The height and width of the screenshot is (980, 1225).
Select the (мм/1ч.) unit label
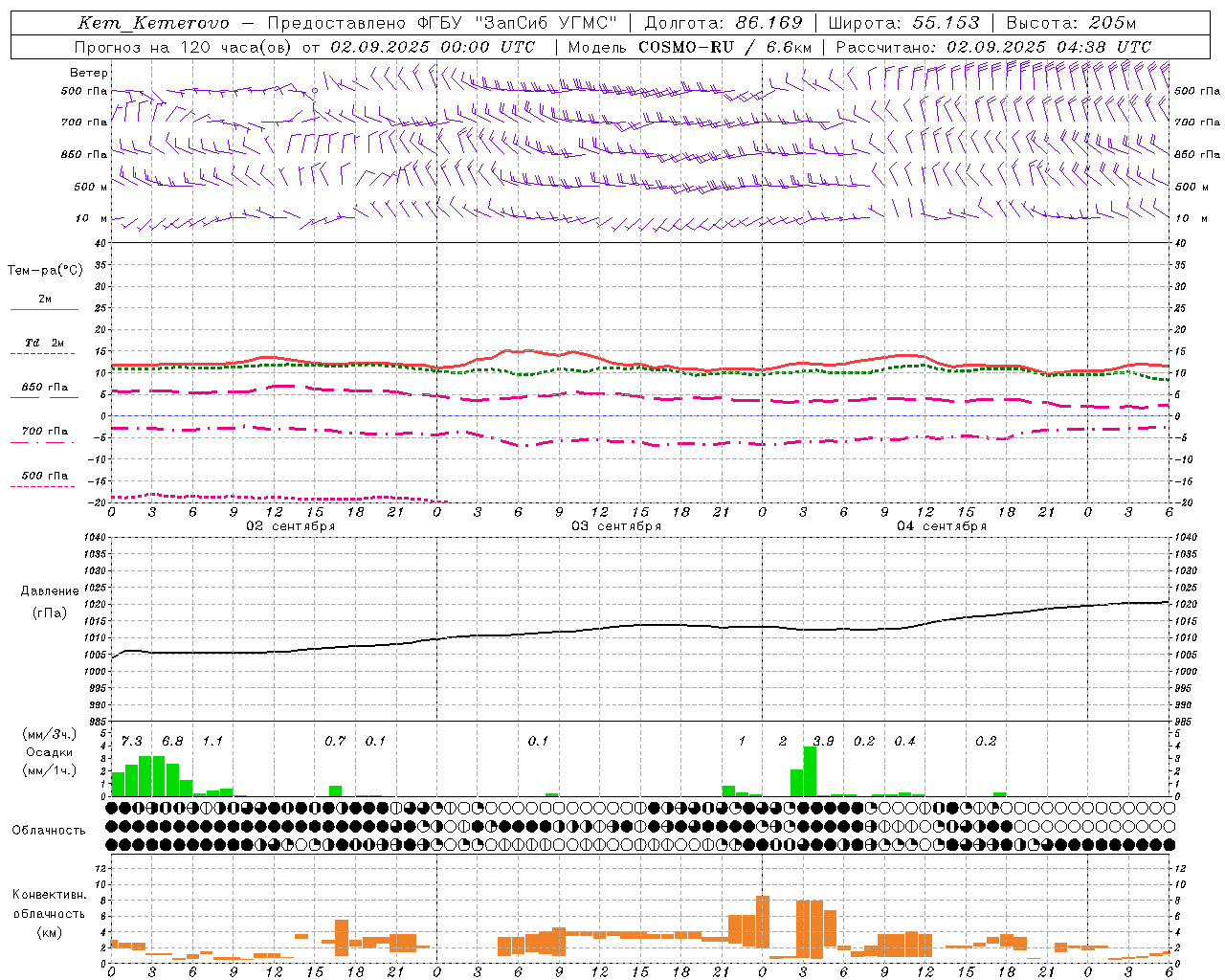tap(49, 770)
